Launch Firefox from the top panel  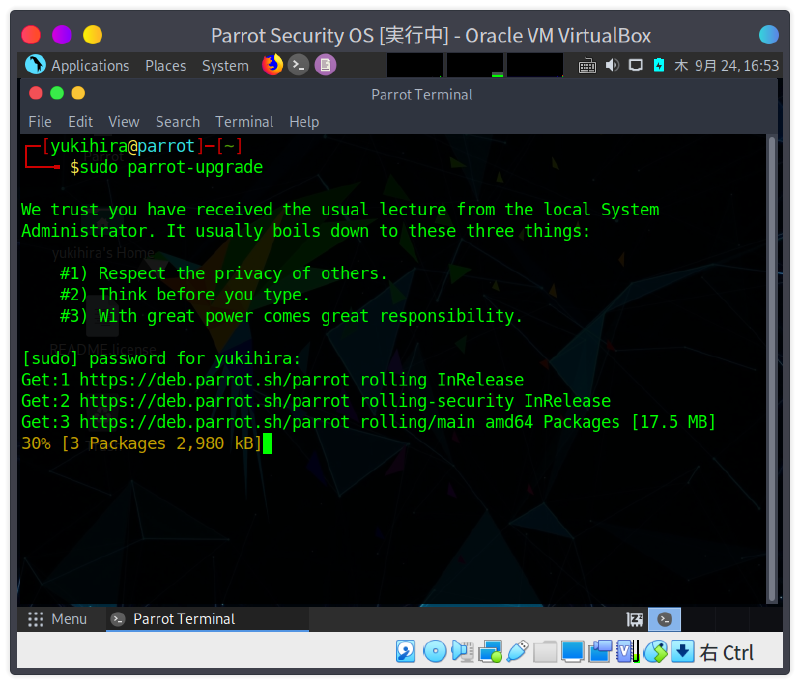point(272,65)
